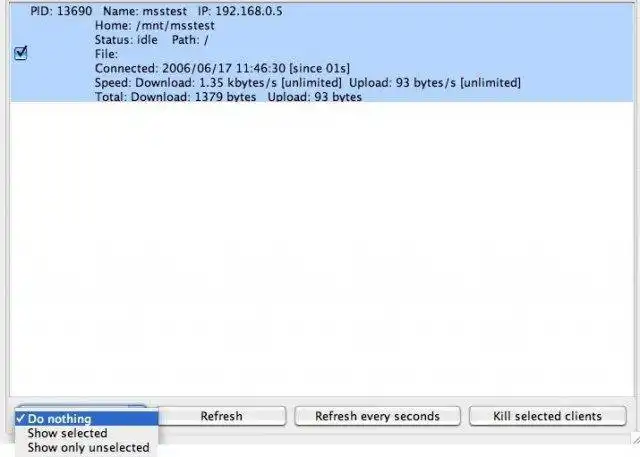Click the checkmark beside "Do nothing"
This screenshot has height=457, width=640.
coord(21,418)
